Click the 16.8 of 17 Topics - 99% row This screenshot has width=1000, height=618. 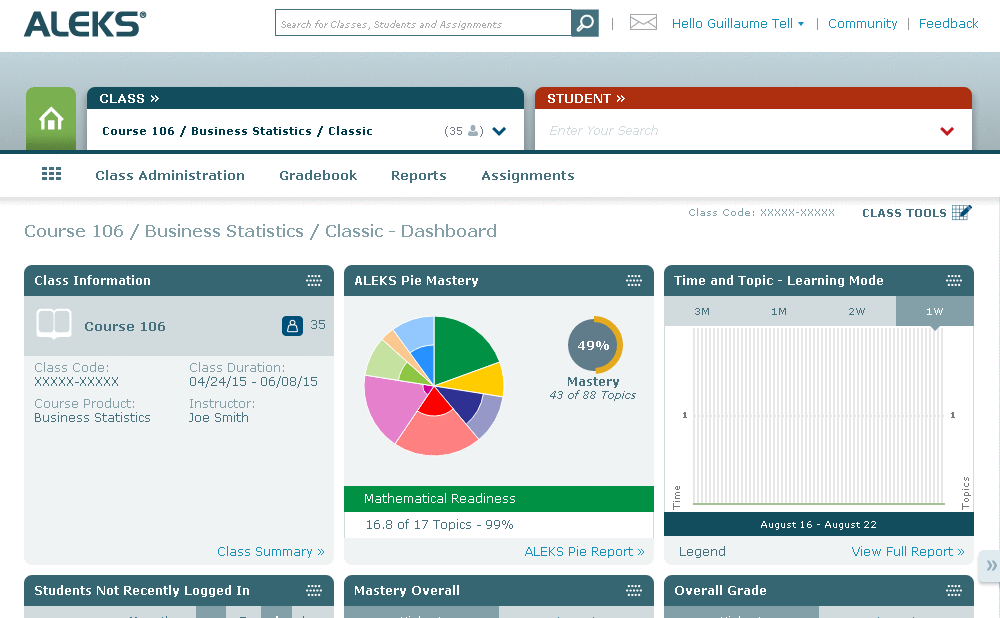click(499, 525)
